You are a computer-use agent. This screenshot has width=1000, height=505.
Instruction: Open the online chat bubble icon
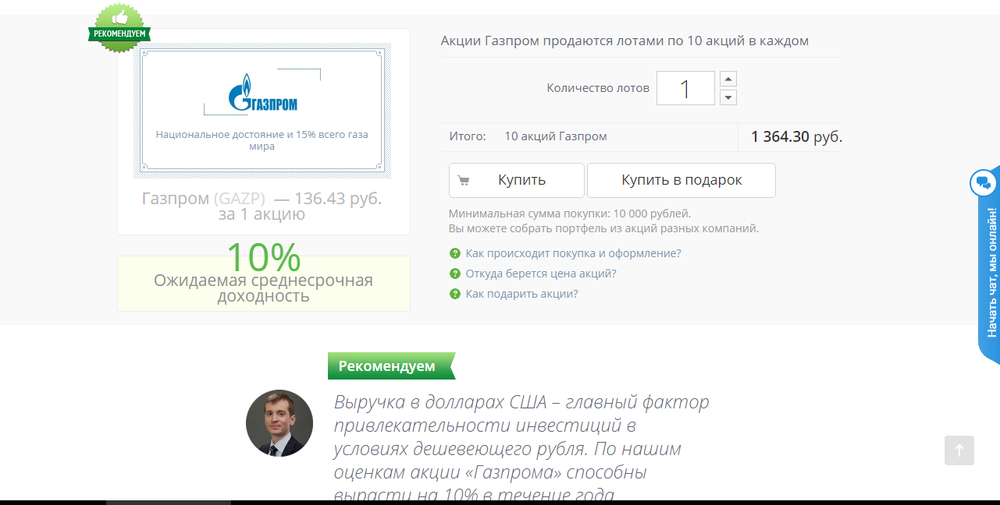click(983, 184)
